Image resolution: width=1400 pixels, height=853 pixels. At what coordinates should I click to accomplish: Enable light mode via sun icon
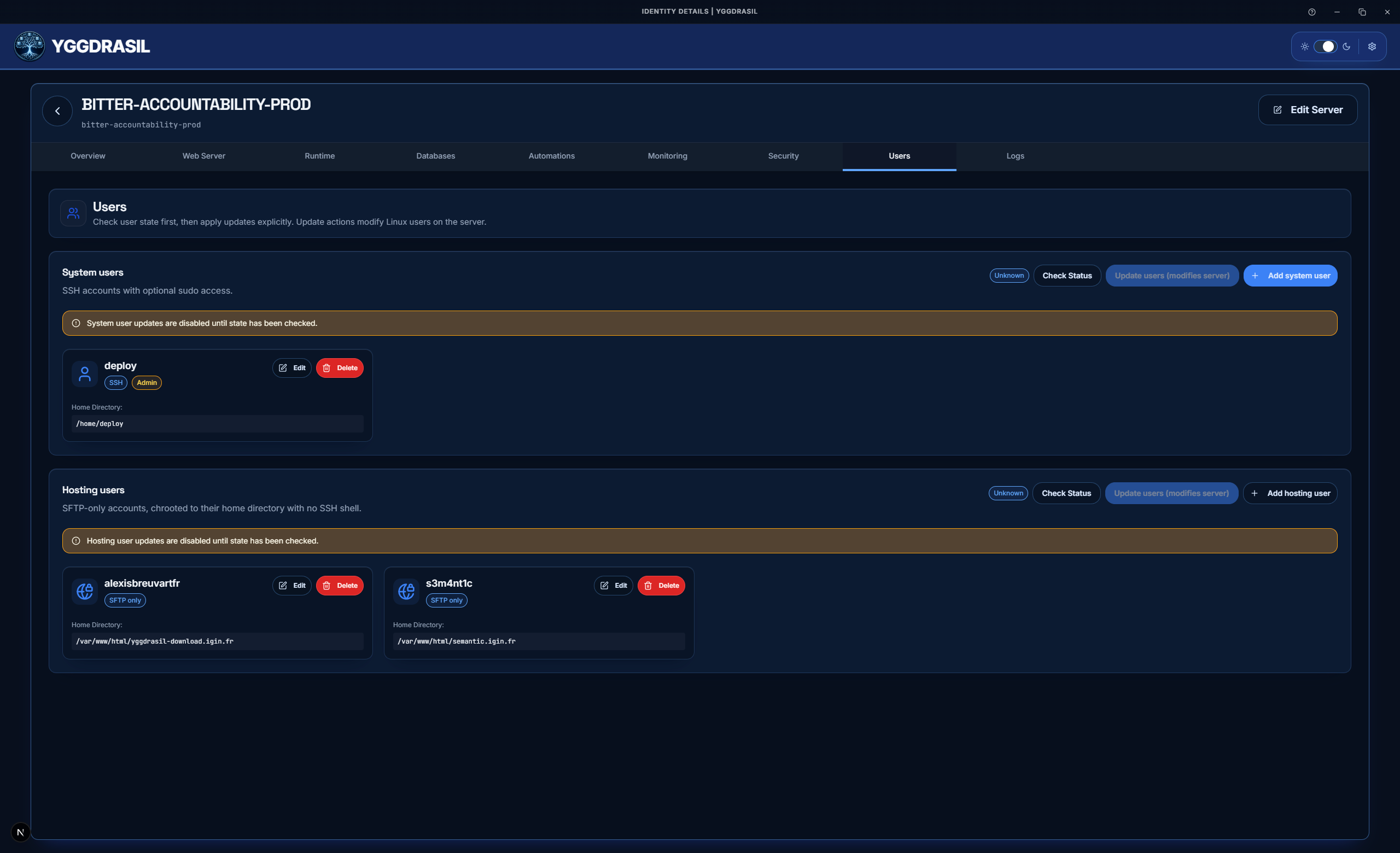[x=1305, y=46]
